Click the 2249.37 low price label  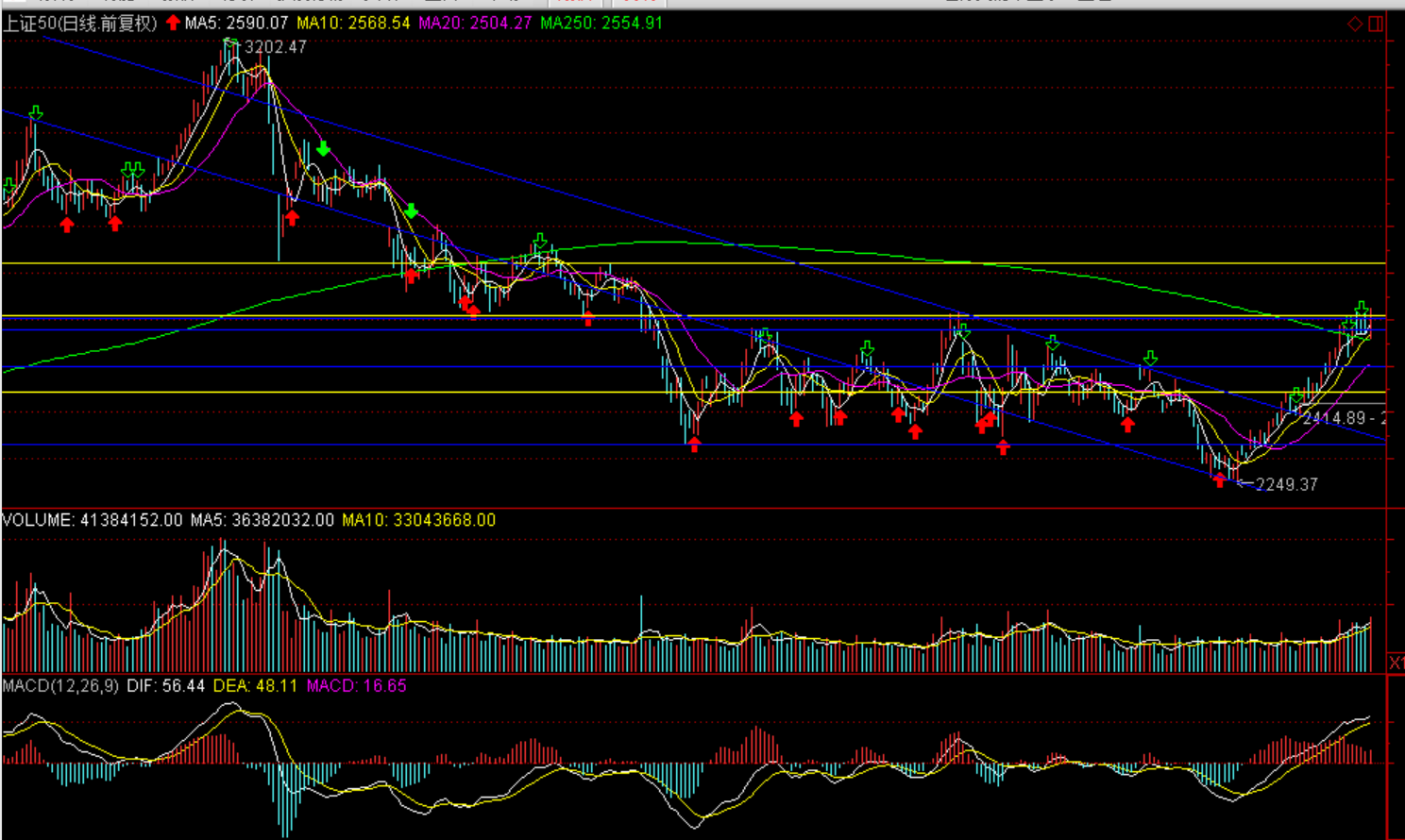(1286, 484)
